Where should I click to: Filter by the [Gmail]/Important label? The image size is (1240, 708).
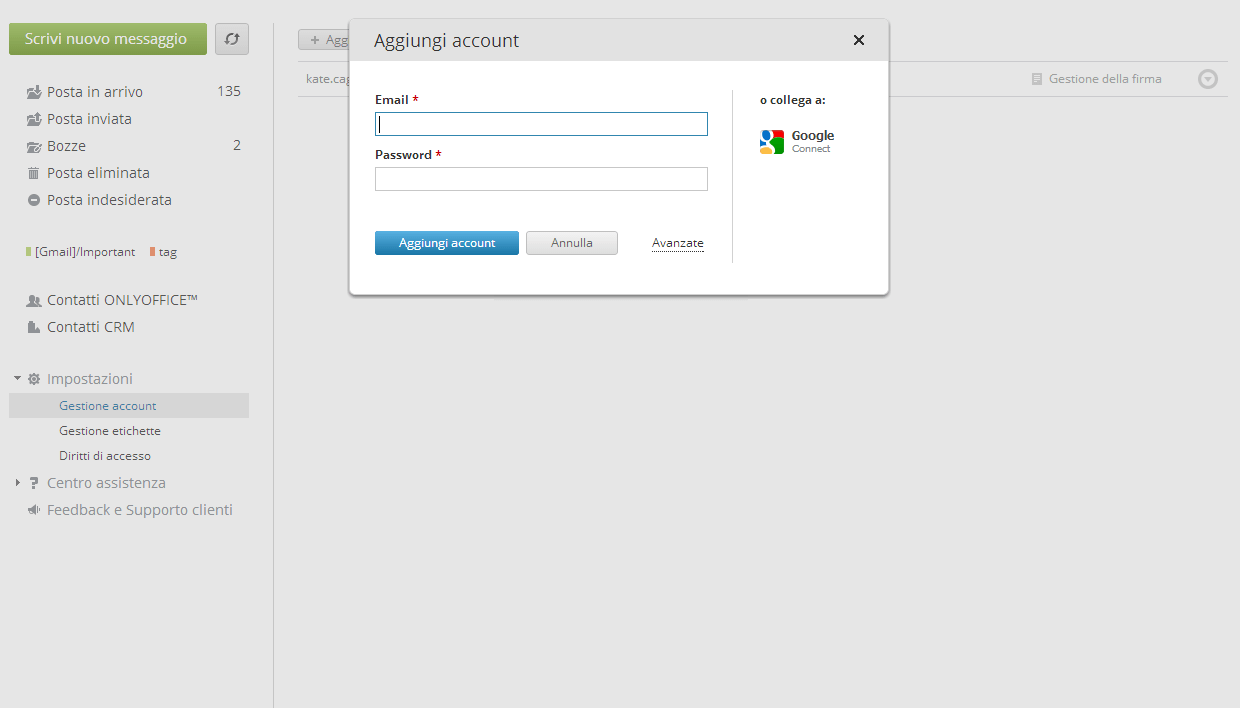click(x=81, y=252)
